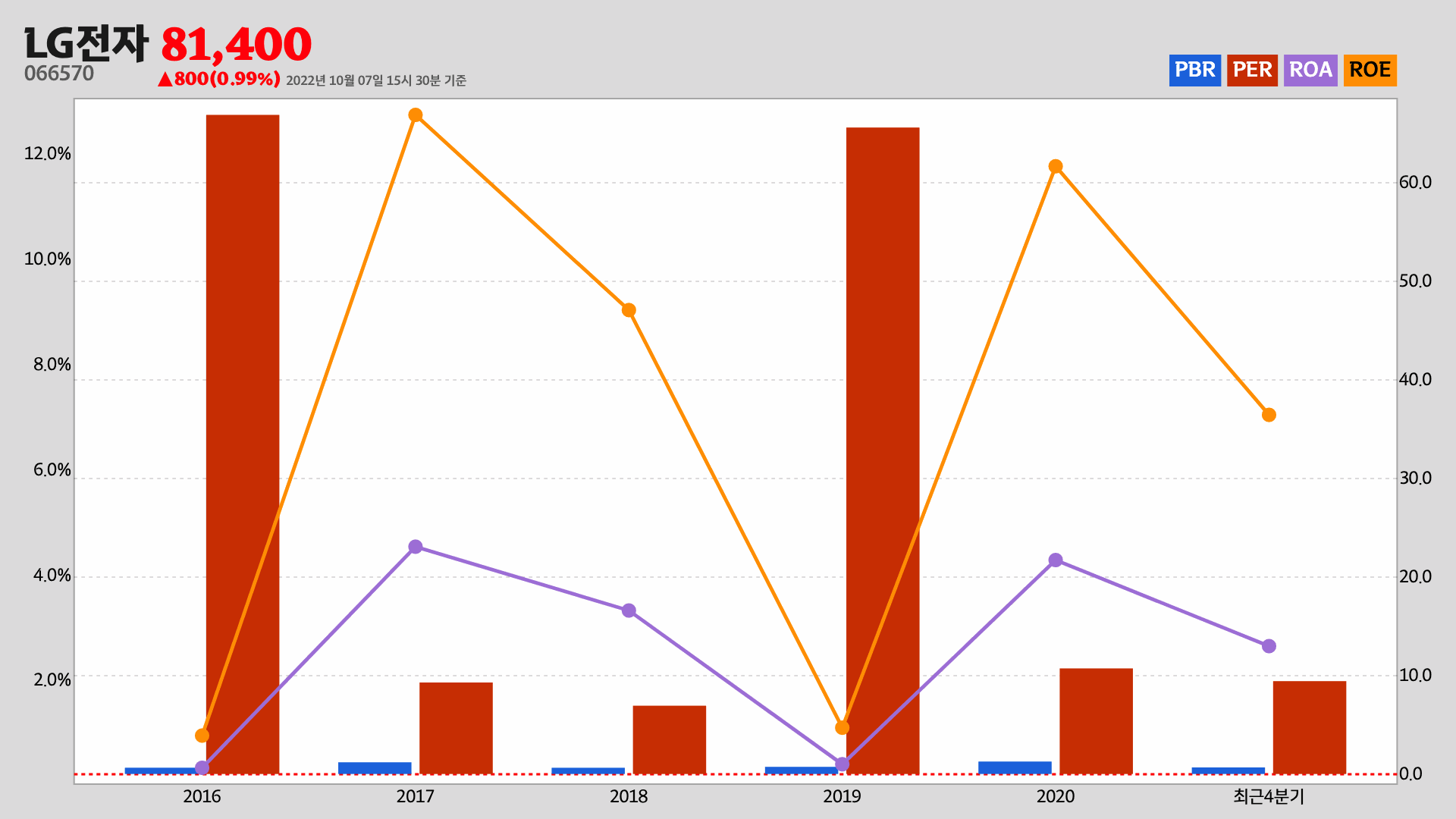
Task: Click the orange ROE legend box
Action: (x=1370, y=71)
